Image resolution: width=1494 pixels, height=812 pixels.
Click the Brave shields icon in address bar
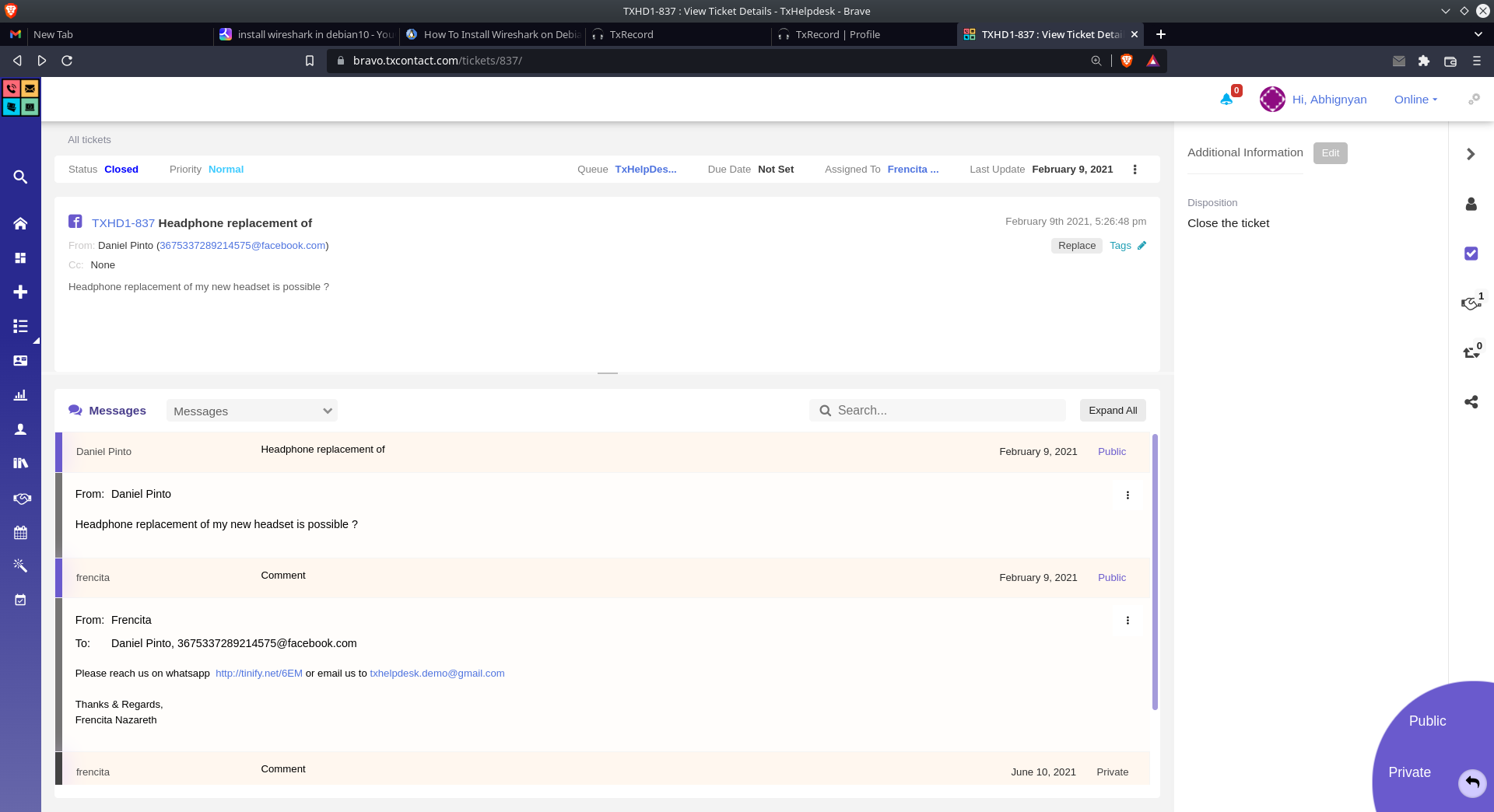pyautogui.click(x=1126, y=61)
